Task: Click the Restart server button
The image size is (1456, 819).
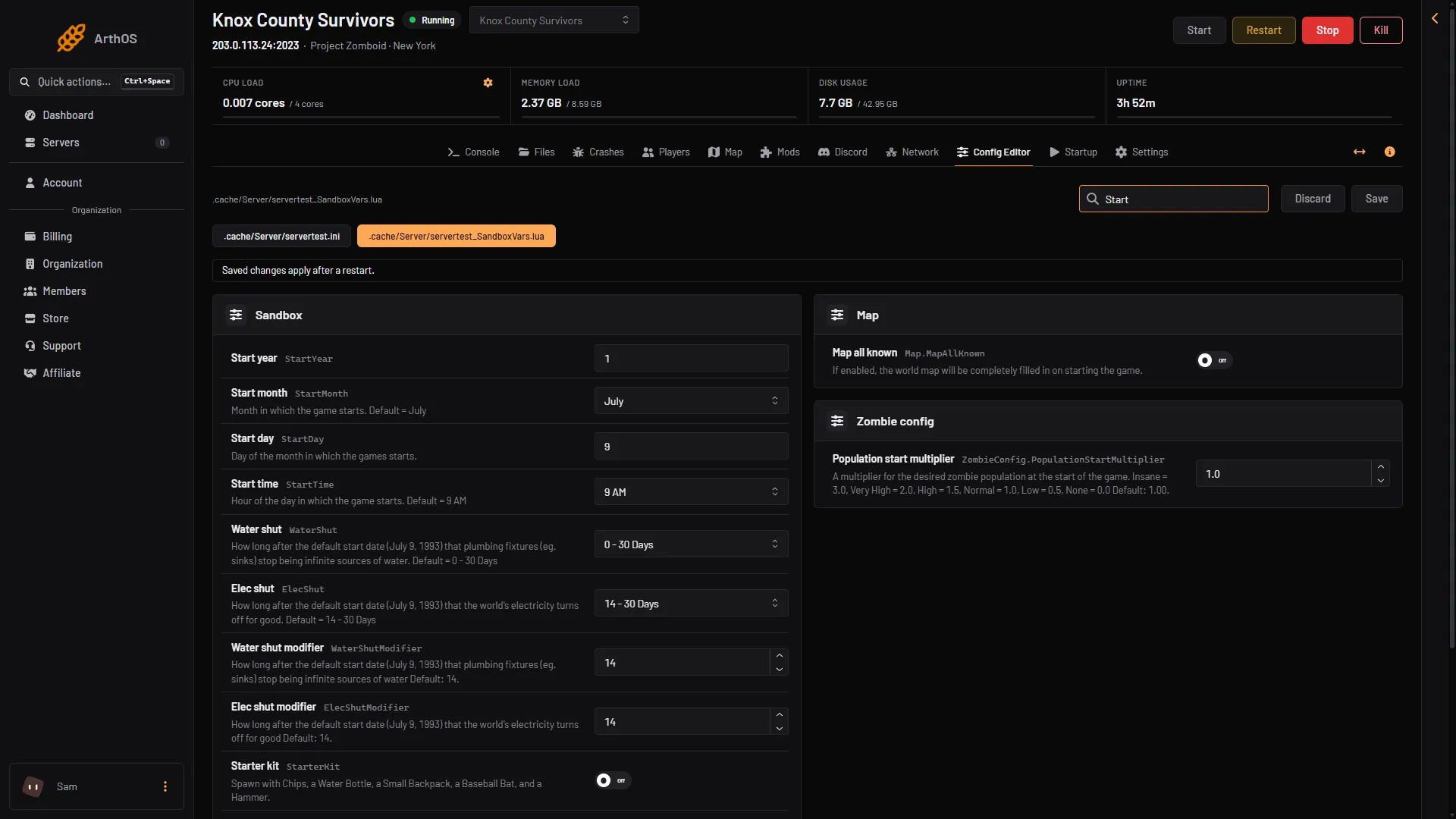Action: pyautogui.click(x=1263, y=30)
